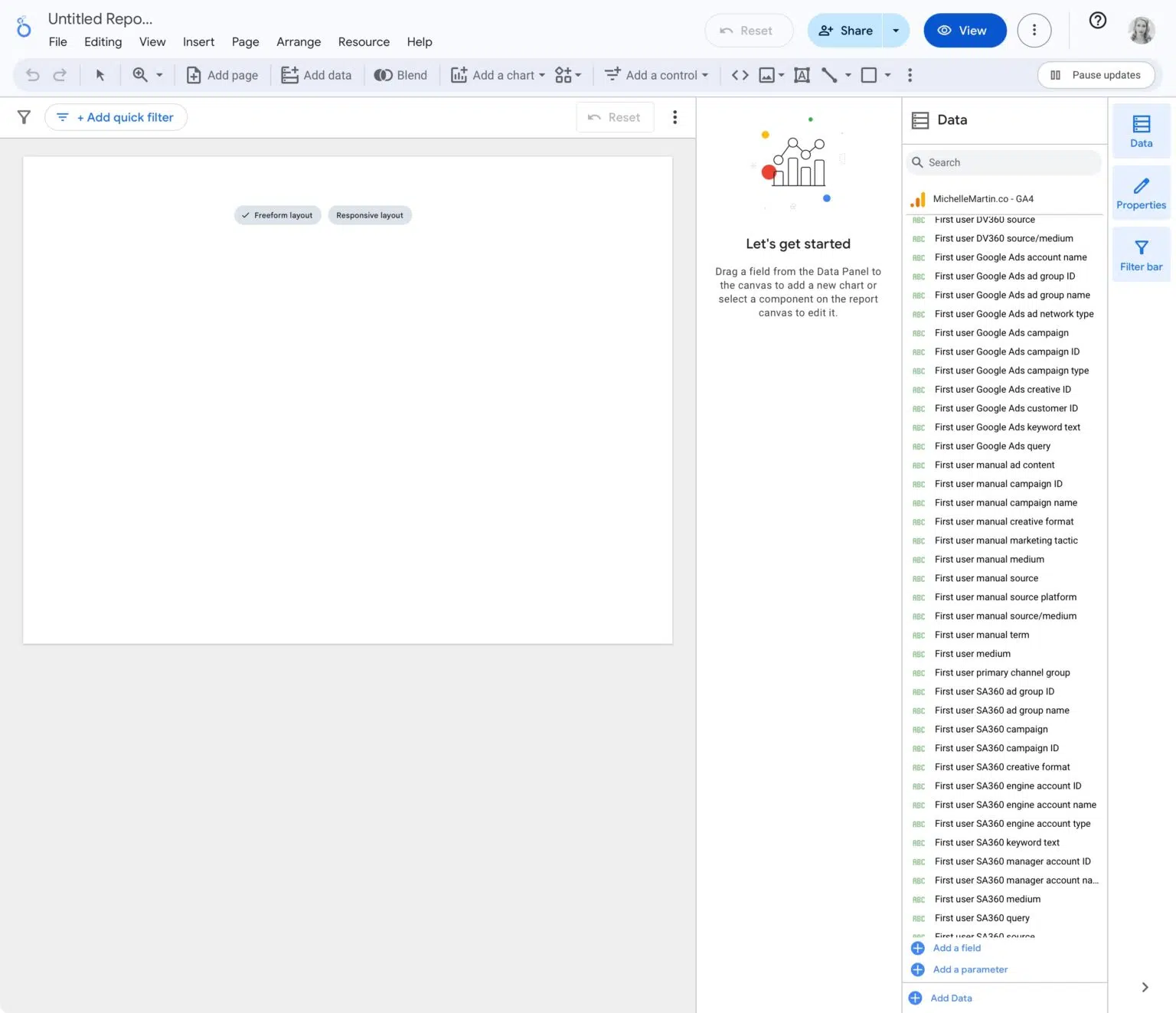1176x1013 pixels.
Task: Open the Filter bar side panel
Action: coord(1141,255)
